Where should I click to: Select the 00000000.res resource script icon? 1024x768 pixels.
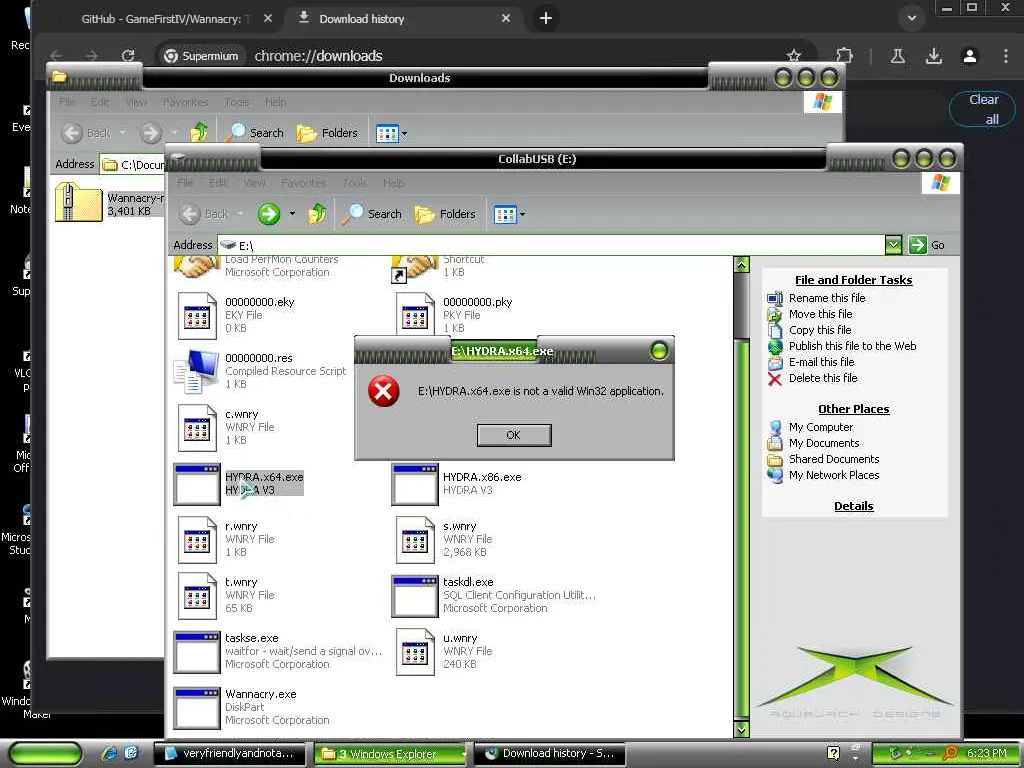pos(197,372)
